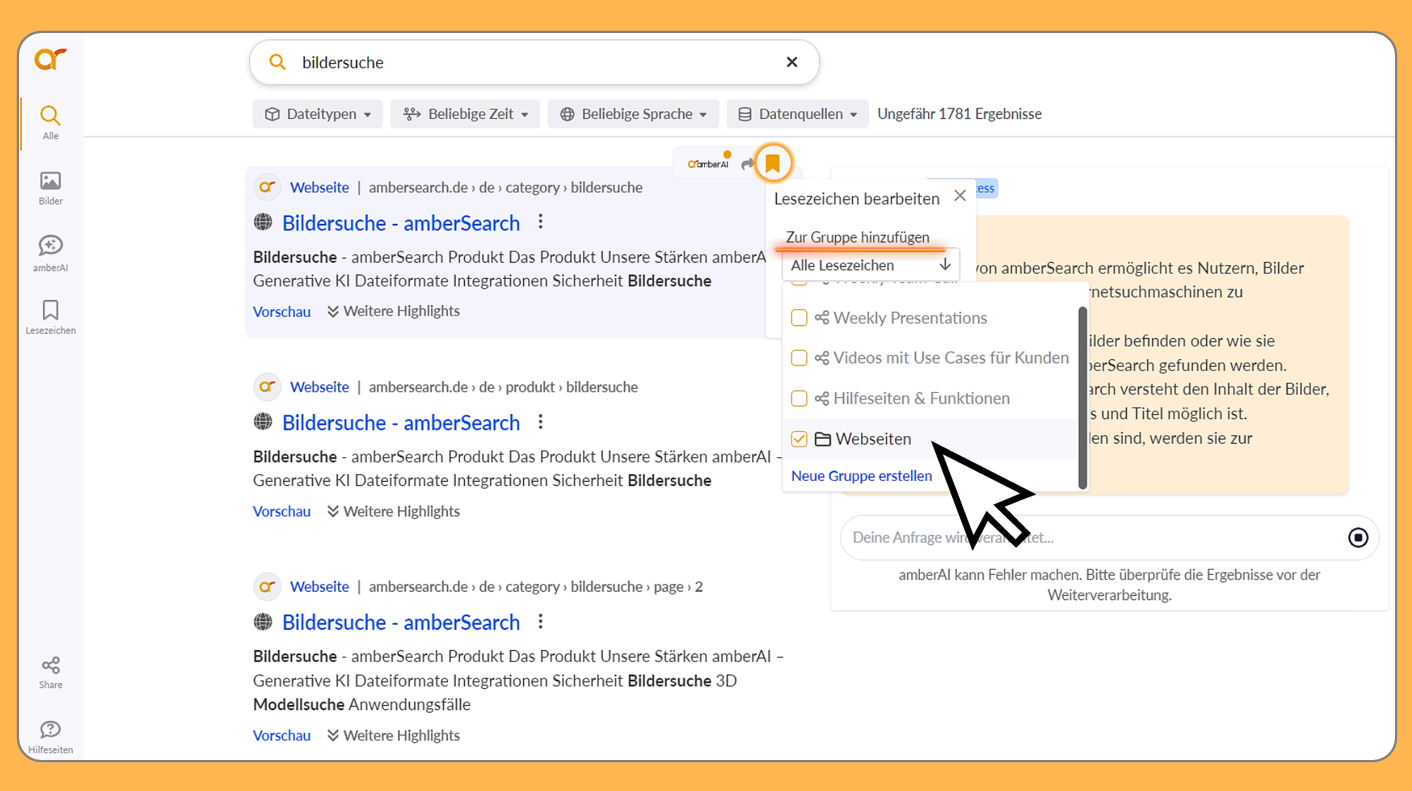Click amber source icon of produkt result
This screenshot has width=1412, height=791.
(x=267, y=386)
